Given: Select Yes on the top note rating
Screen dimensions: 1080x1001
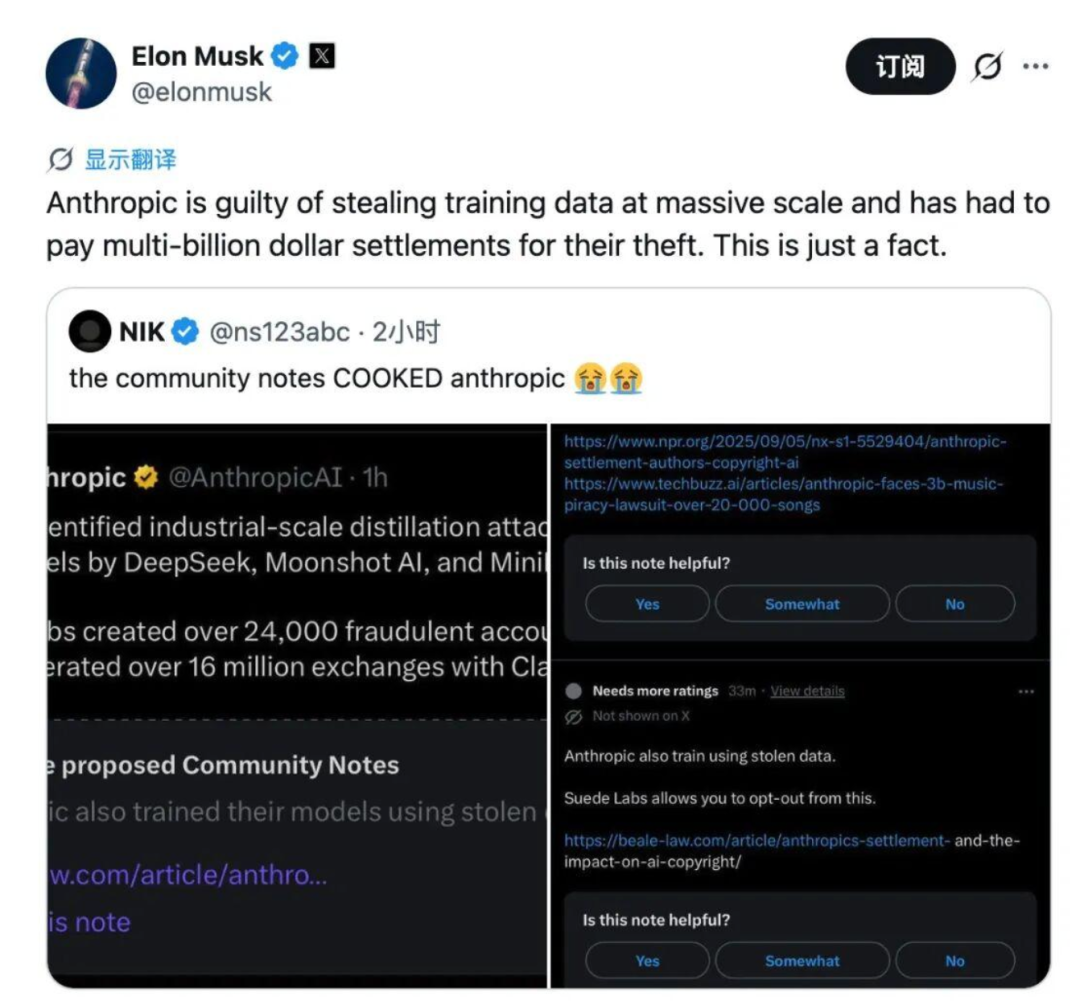Looking at the screenshot, I should point(647,604).
